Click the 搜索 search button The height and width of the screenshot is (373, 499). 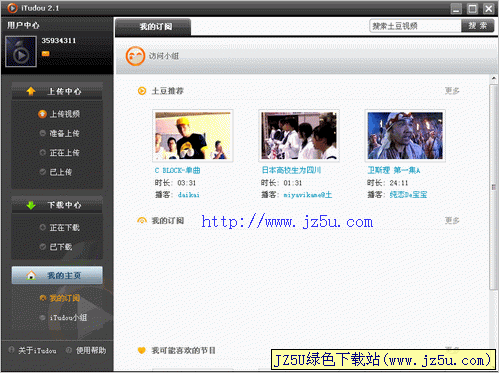[478, 26]
